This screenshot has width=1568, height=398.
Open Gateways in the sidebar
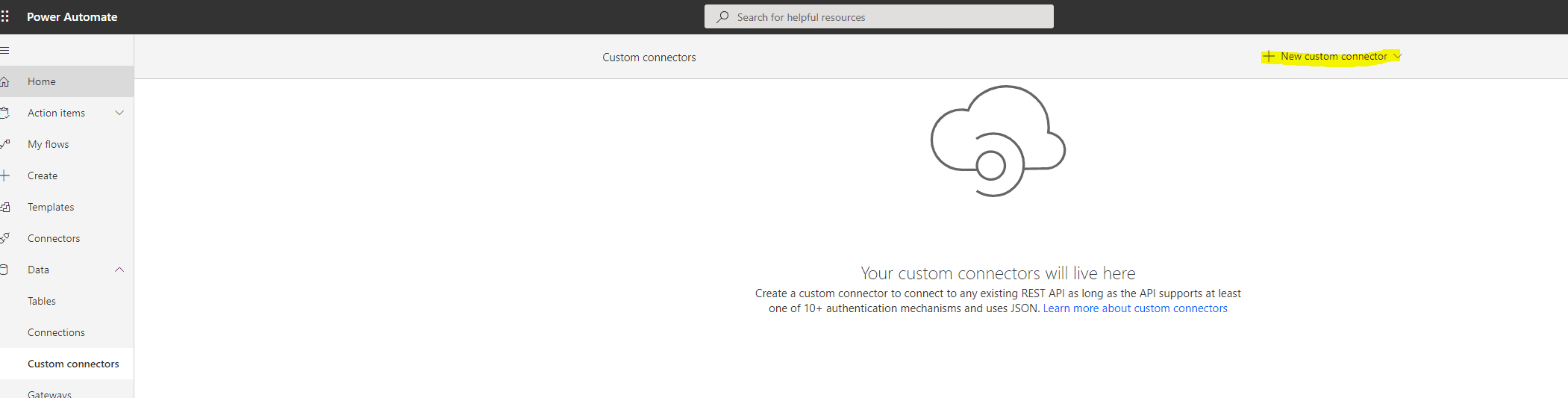pyautogui.click(x=49, y=393)
